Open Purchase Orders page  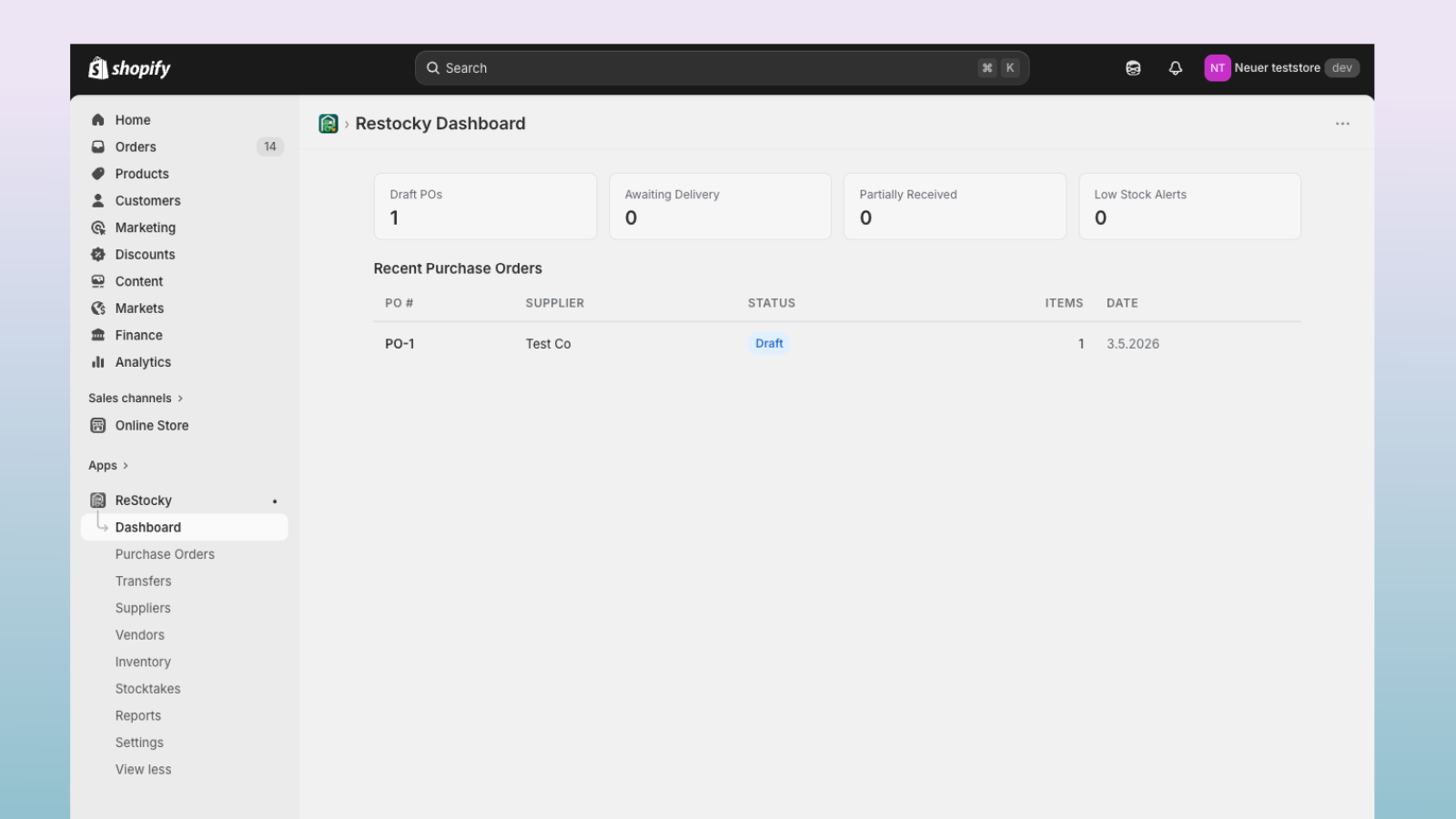[165, 554]
